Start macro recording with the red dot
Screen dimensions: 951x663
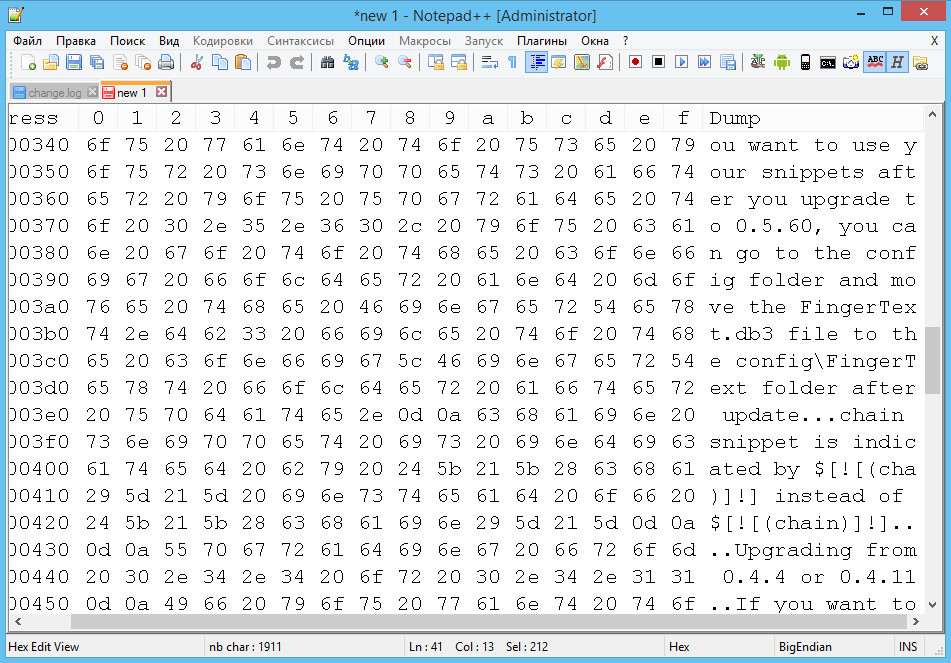coord(635,62)
